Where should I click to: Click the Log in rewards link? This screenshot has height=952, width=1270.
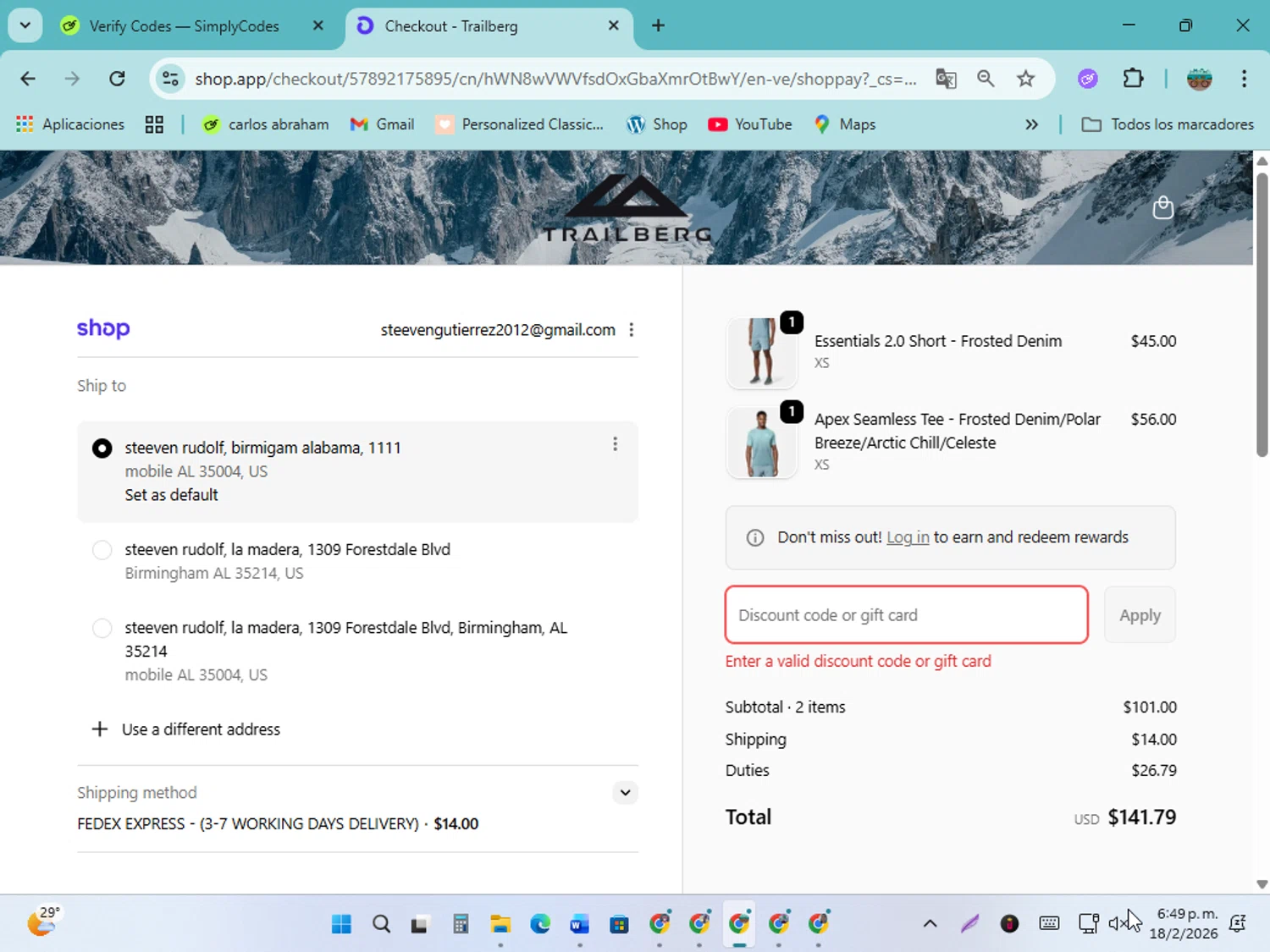point(908,537)
